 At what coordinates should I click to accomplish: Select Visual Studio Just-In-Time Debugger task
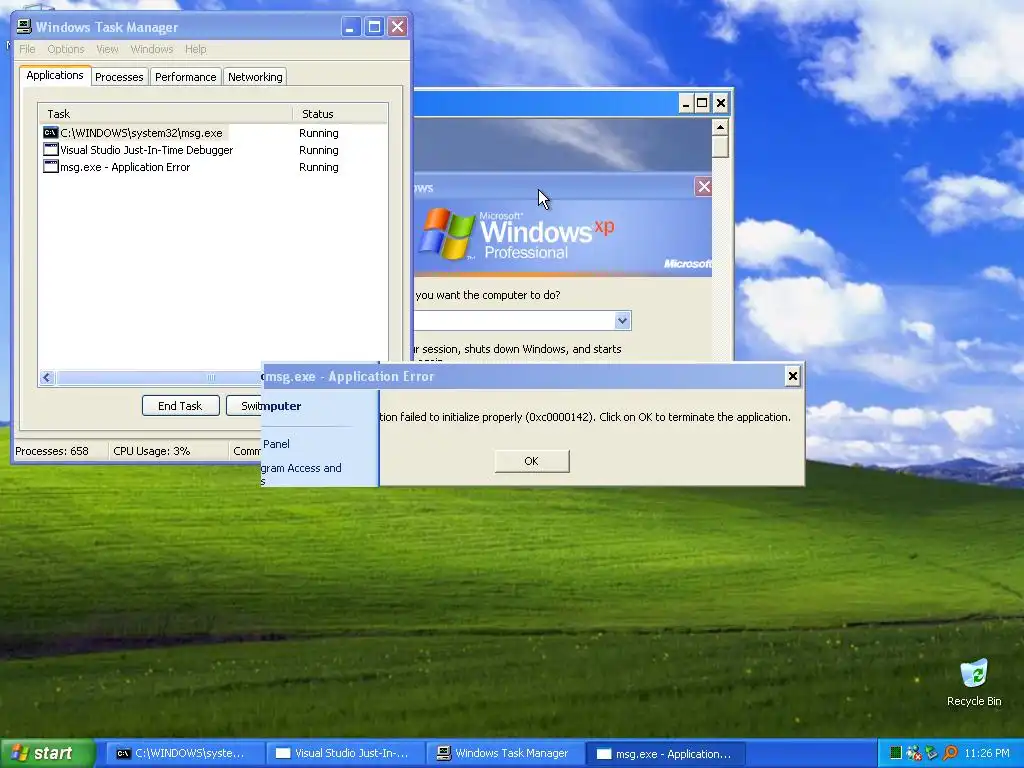[x=213, y=150]
